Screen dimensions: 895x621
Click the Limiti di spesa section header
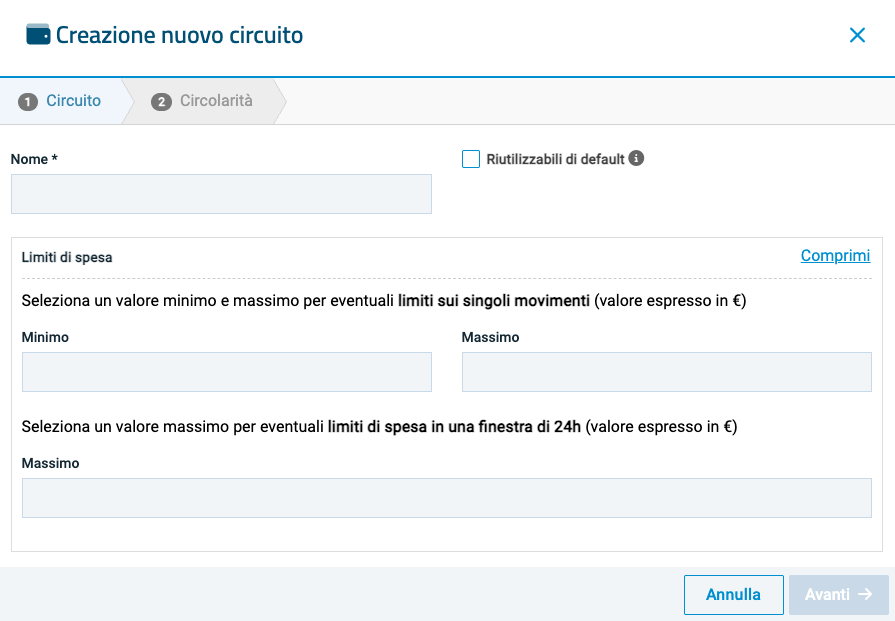[67, 257]
